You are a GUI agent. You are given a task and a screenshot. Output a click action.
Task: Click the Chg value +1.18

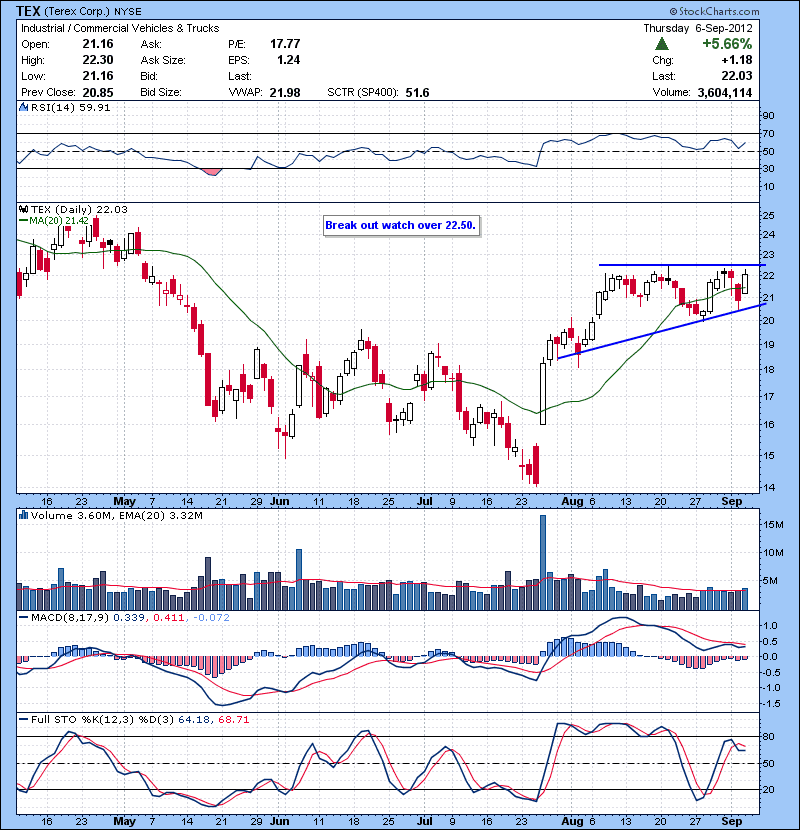tap(737, 60)
